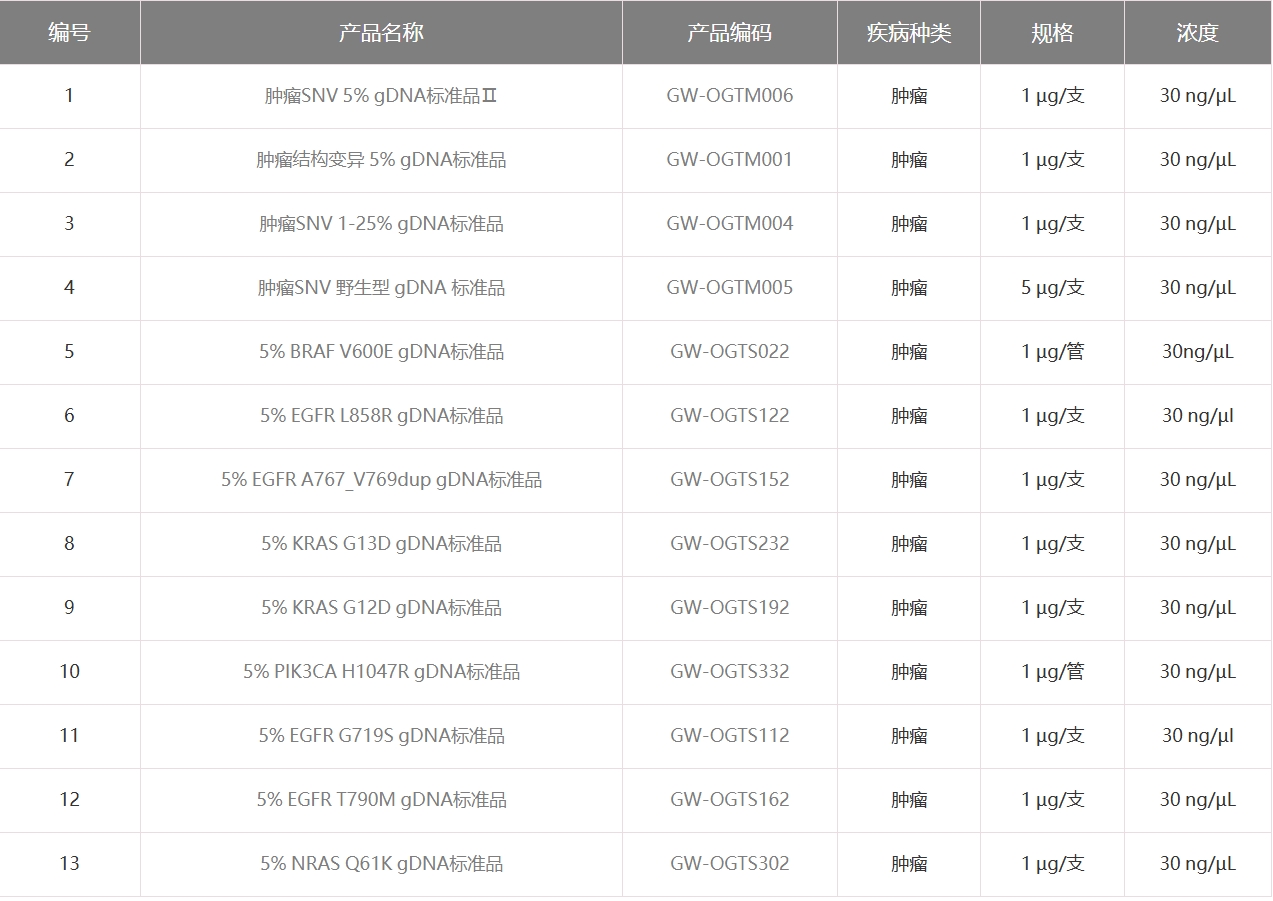Select 5% EGFR G719S gDNA标准品
Viewport: 1273px width, 901px height.
tap(381, 736)
